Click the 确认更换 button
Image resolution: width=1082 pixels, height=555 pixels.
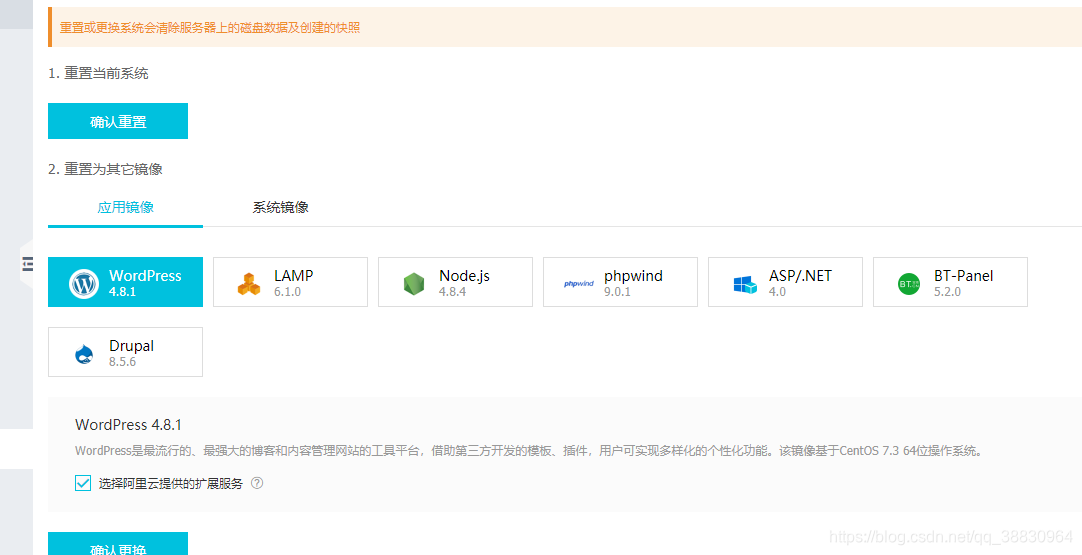(118, 544)
